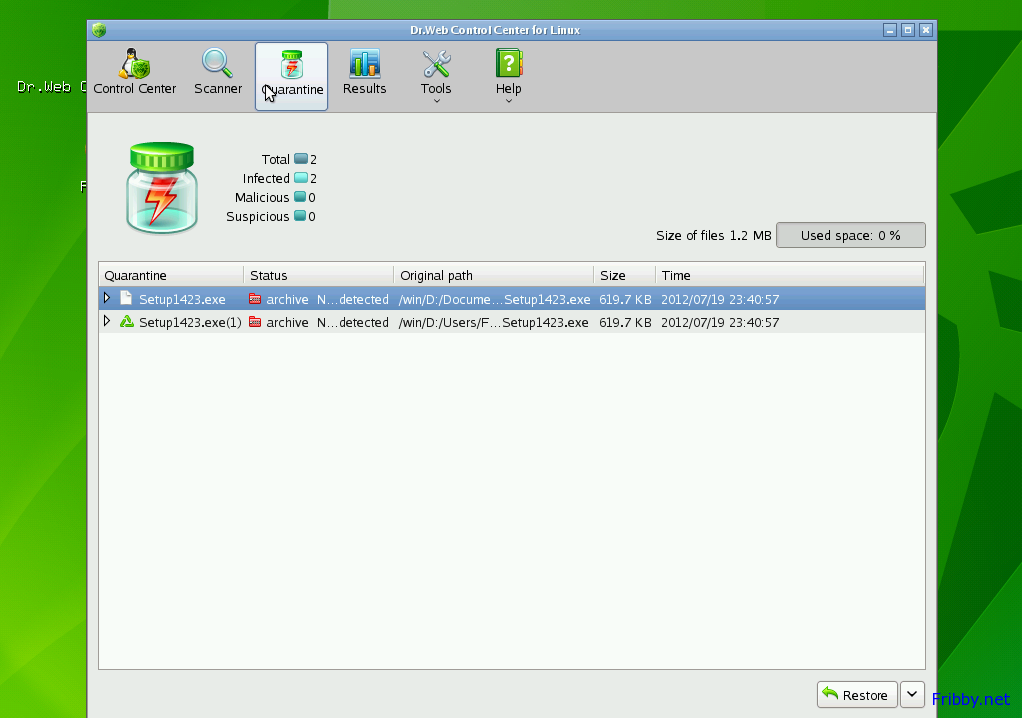Image resolution: width=1022 pixels, height=718 pixels.
Task: Sort the list by Size column
Action: (624, 276)
